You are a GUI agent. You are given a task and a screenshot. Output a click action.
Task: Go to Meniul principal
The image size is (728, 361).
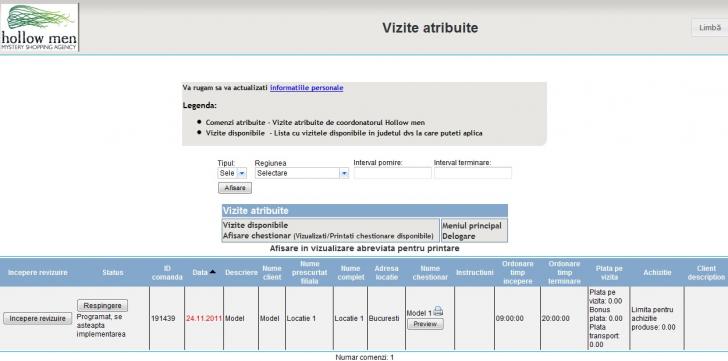(472, 226)
